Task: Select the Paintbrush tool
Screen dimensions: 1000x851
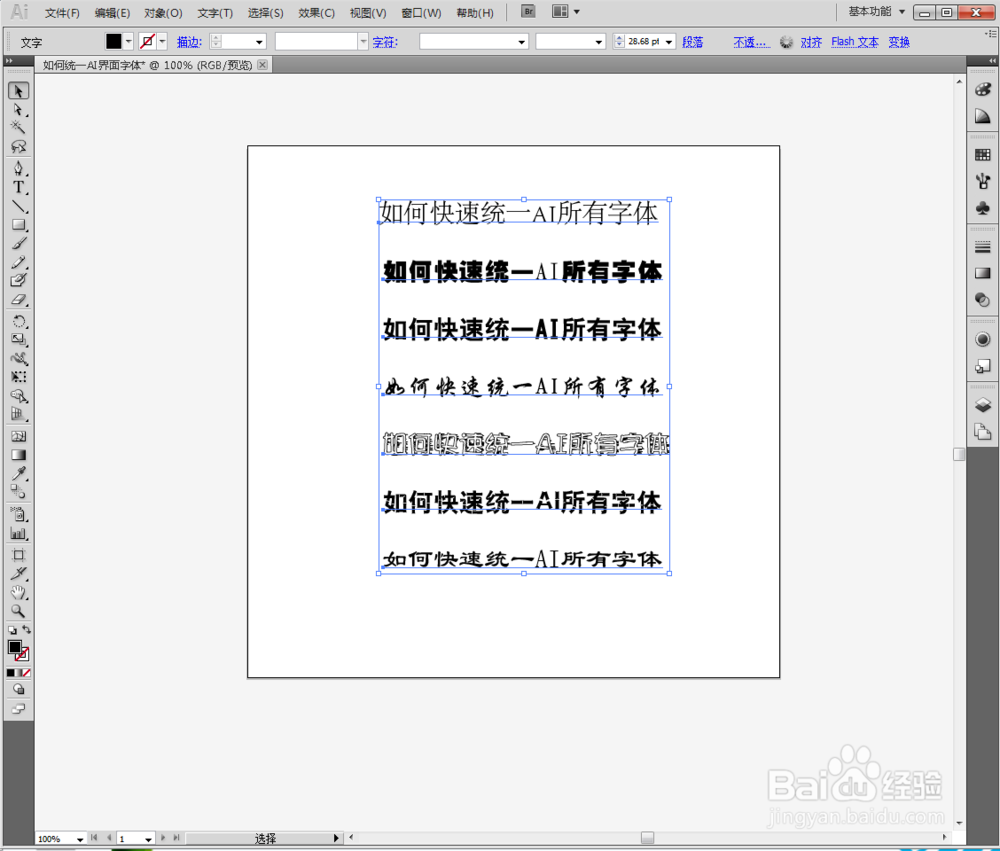Action: click(x=18, y=244)
